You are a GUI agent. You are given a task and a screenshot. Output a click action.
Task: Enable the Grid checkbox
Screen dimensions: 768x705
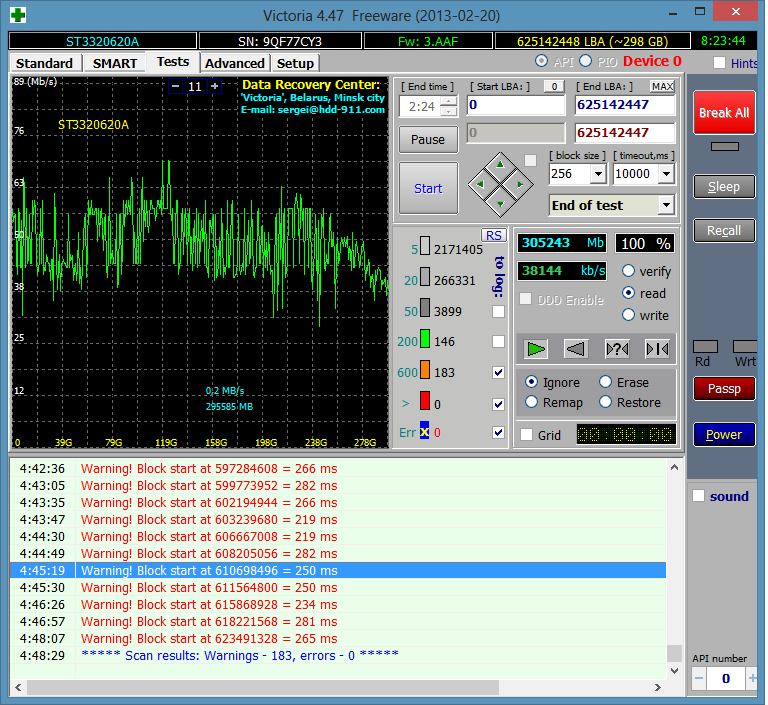click(x=527, y=435)
